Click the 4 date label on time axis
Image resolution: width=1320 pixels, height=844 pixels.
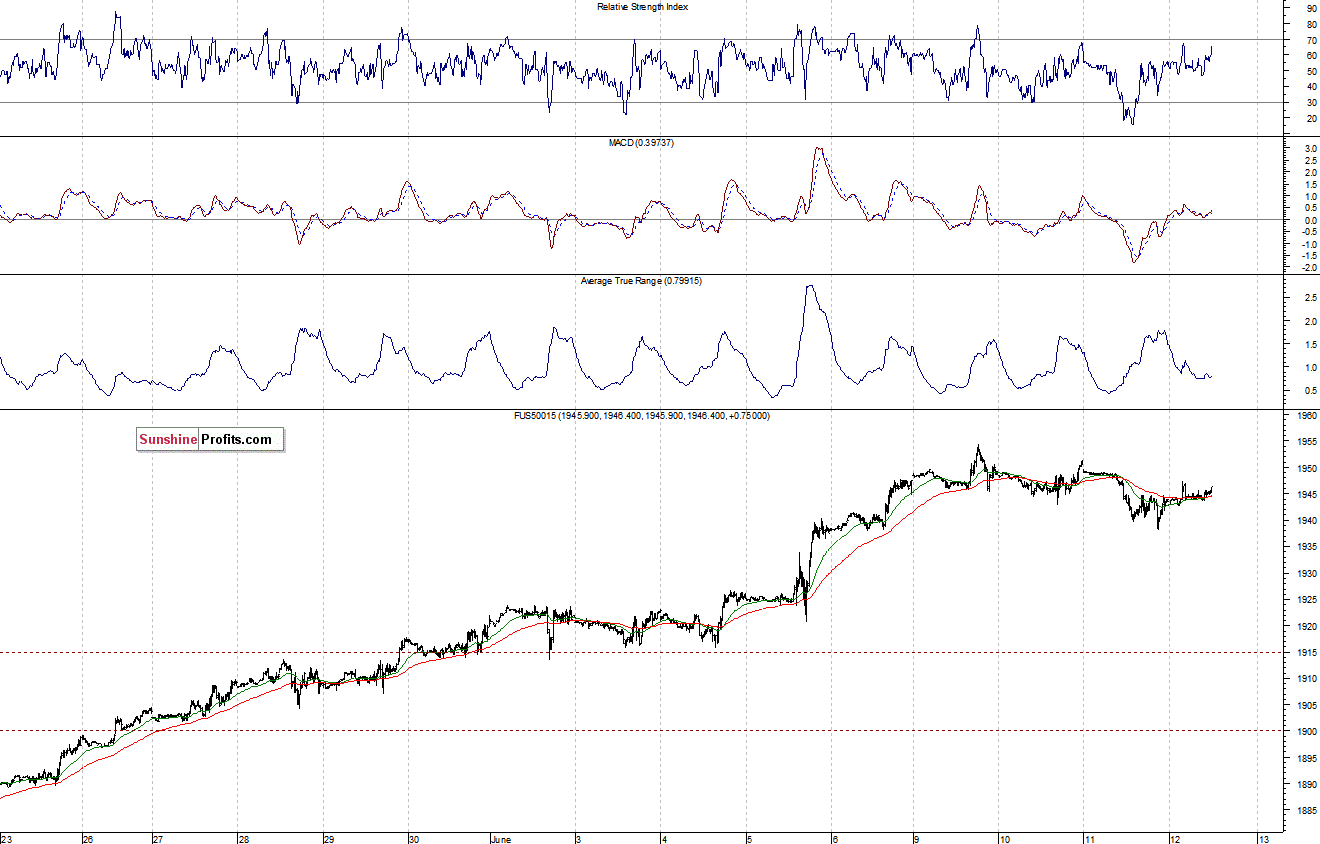pos(662,838)
